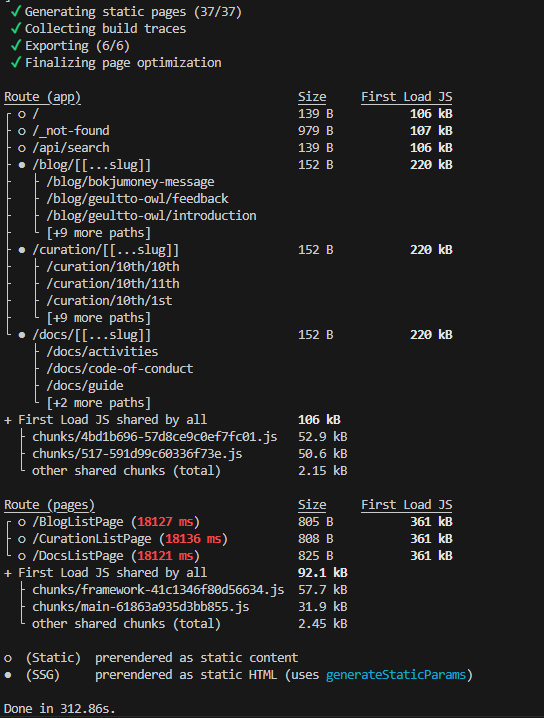Click 'Done in 312.86s.' line
The image size is (544, 718).
click(x=60, y=709)
